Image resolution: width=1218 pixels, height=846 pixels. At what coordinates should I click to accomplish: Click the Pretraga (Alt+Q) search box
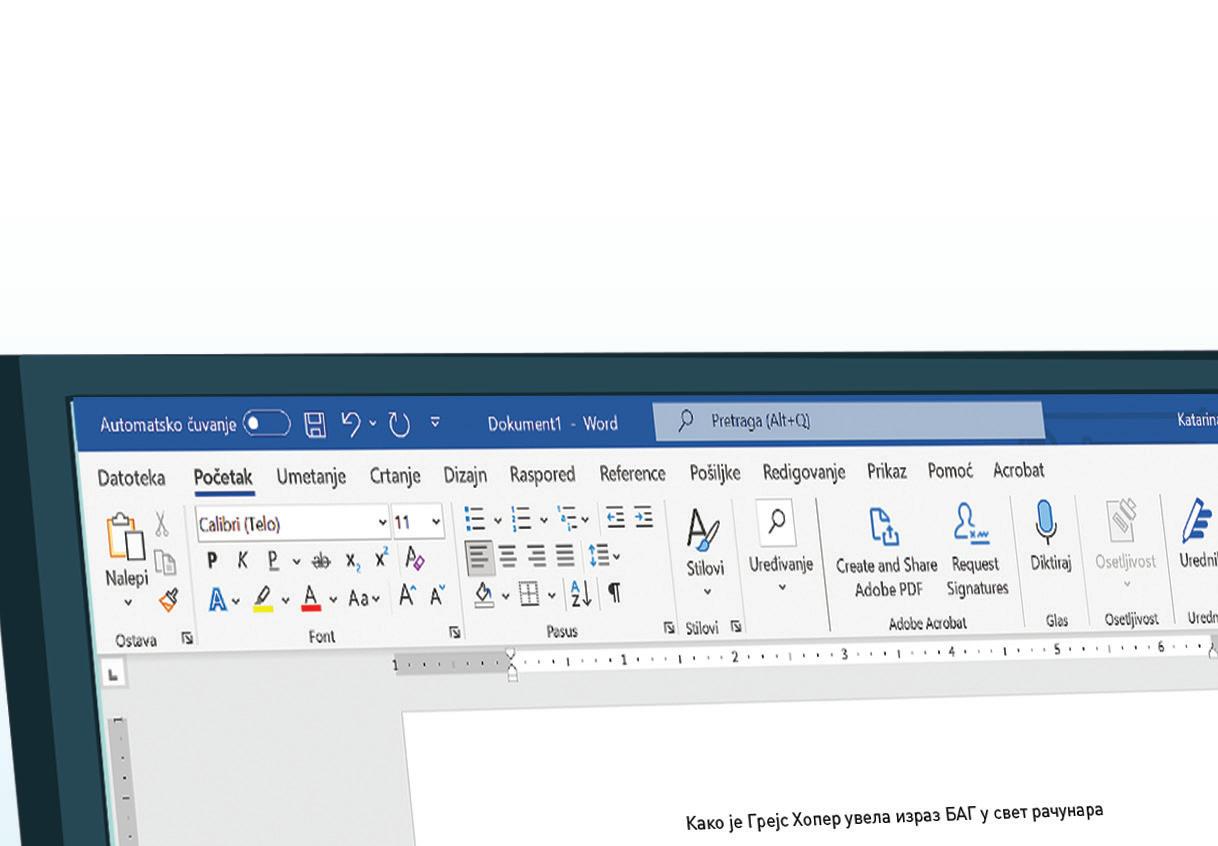pos(849,421)
